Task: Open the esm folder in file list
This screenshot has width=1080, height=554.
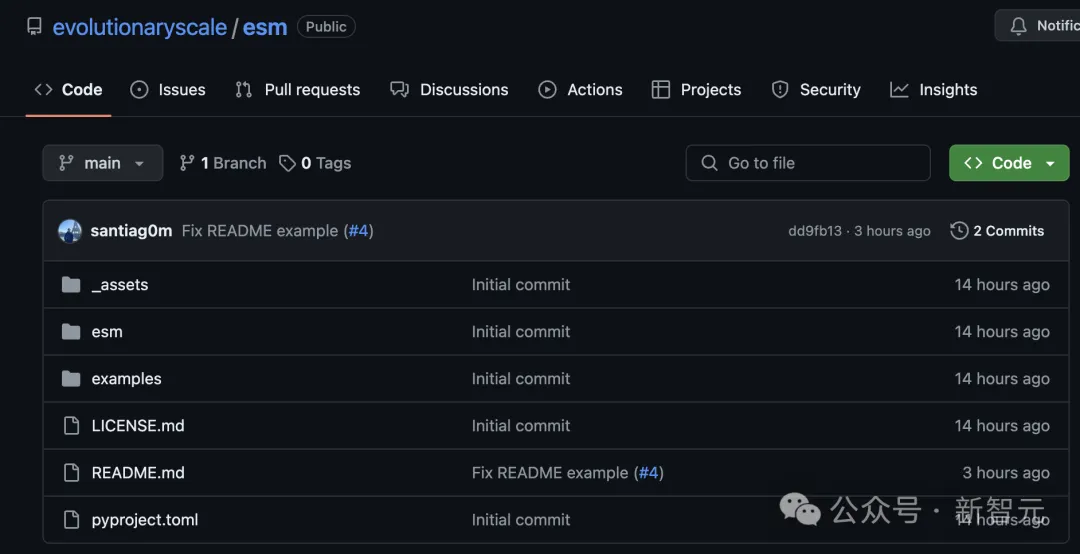Action: pyautogui.click(x=107, y=331)
